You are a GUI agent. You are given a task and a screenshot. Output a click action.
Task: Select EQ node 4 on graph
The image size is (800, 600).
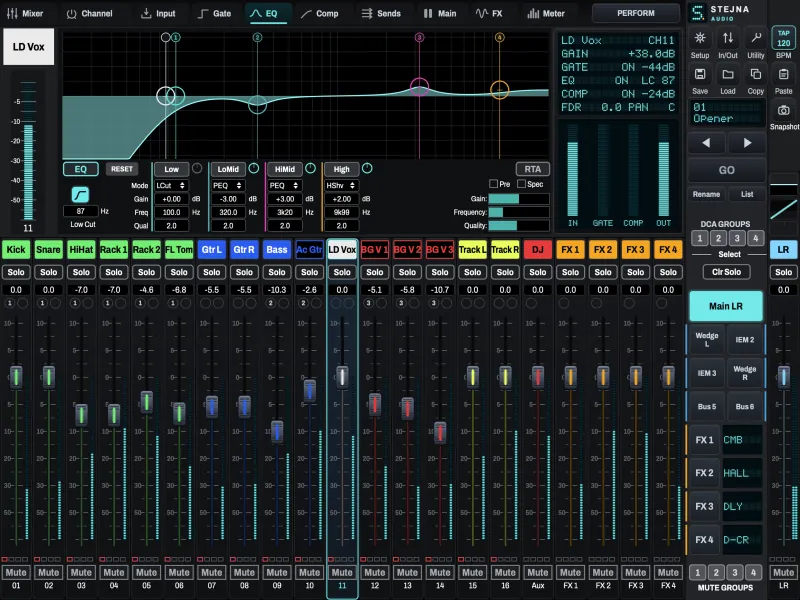click(499, 90)
